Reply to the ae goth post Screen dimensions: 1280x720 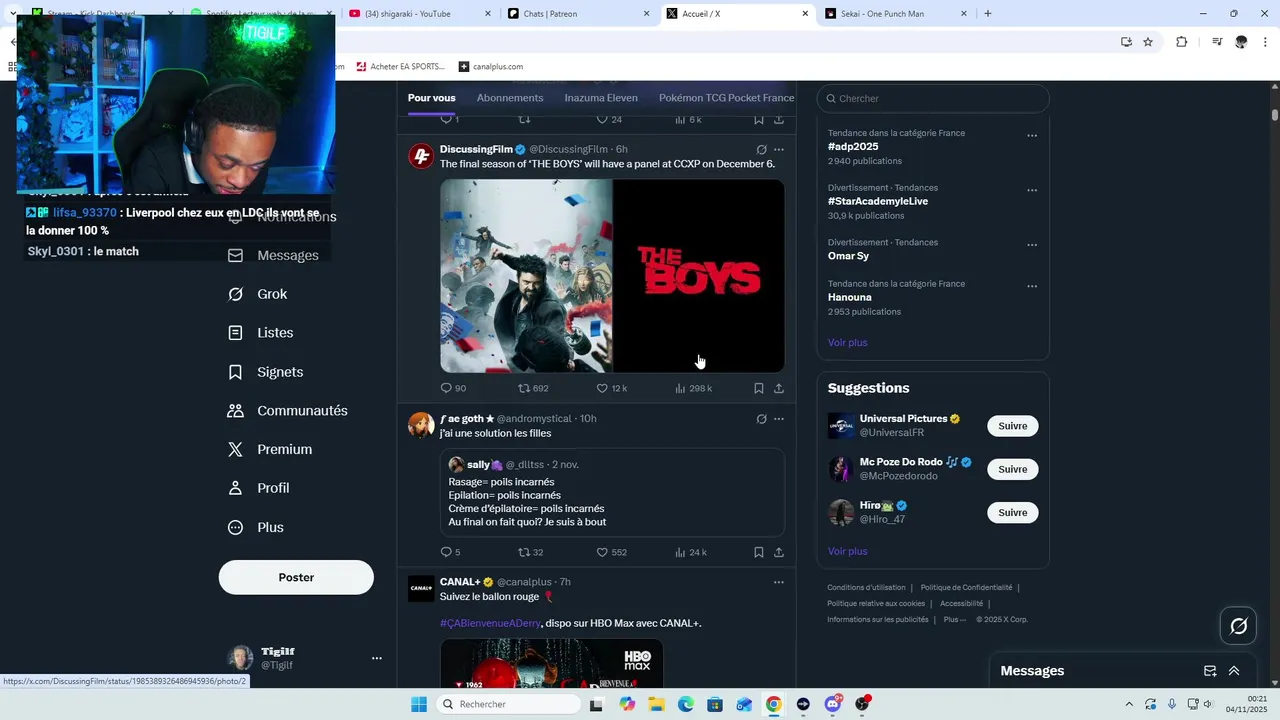pyautogui.click(x=450, y=552)
